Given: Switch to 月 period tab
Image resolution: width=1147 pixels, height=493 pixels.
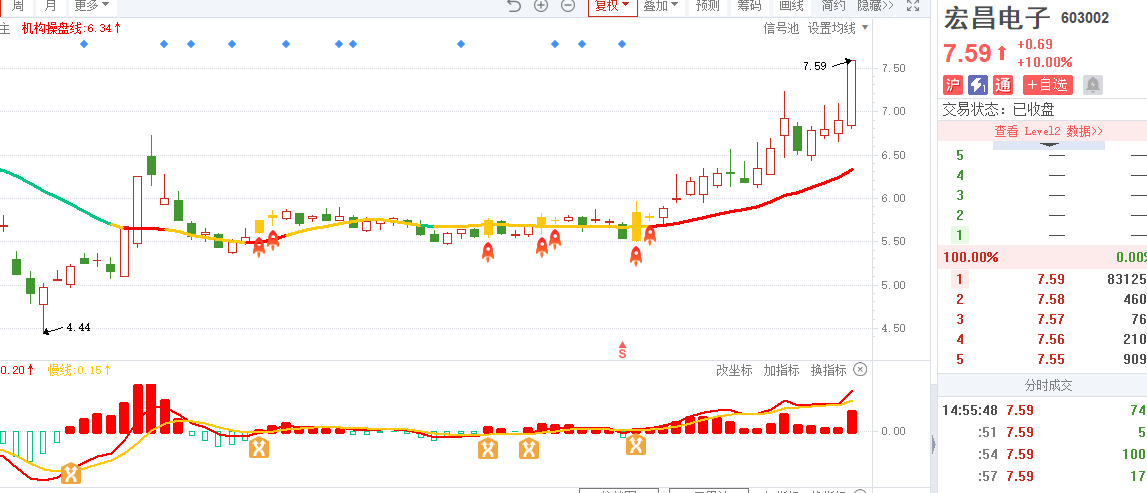Looking at the screenshot, I should click(50, 6).
